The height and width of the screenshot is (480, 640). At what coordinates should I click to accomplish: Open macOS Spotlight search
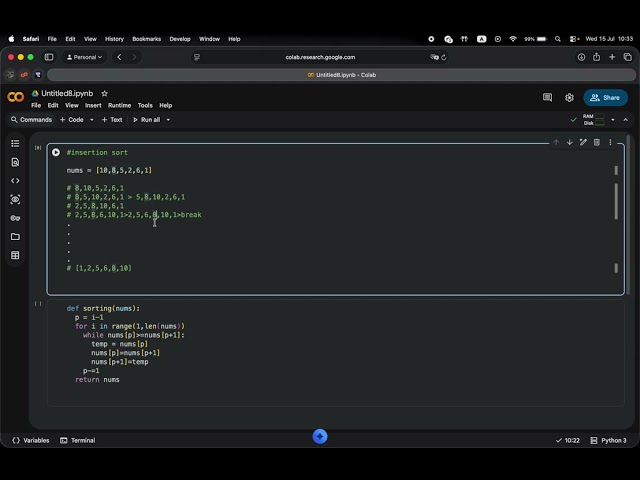click(558, 39)
